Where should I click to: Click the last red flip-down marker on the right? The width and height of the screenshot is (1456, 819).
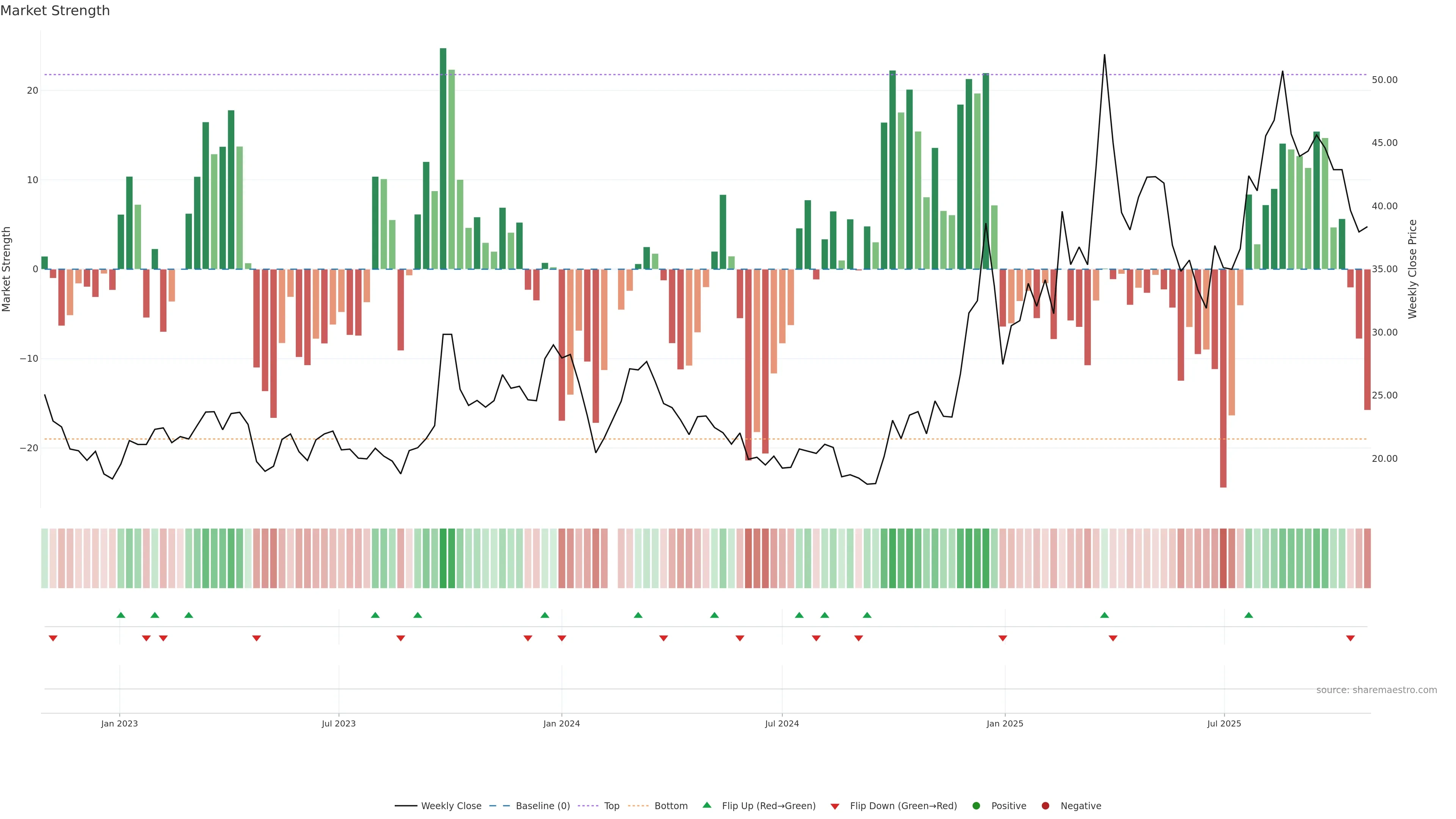(x=1350, y=638)
